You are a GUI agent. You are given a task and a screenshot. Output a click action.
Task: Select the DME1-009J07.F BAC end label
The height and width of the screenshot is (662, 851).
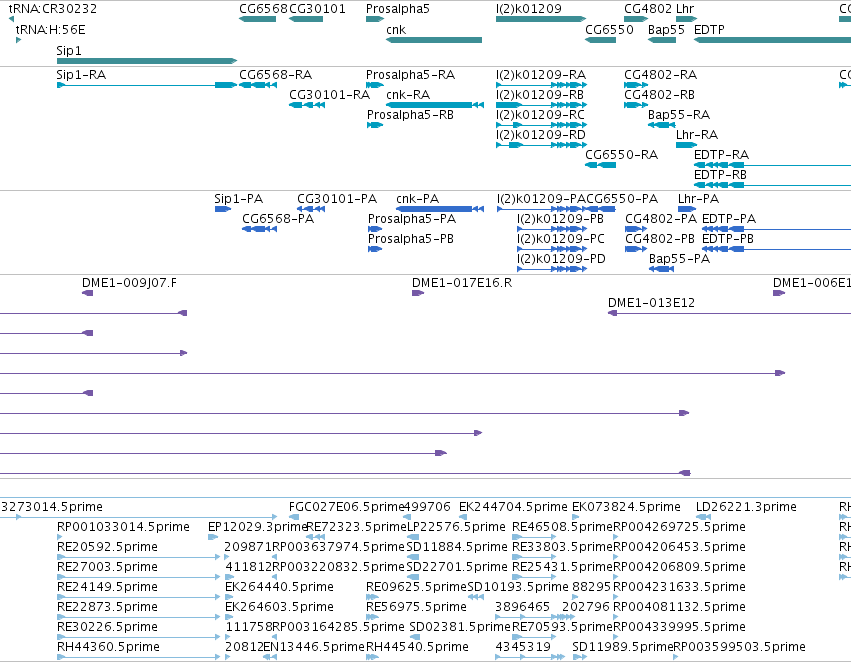[x=129, y=283]
